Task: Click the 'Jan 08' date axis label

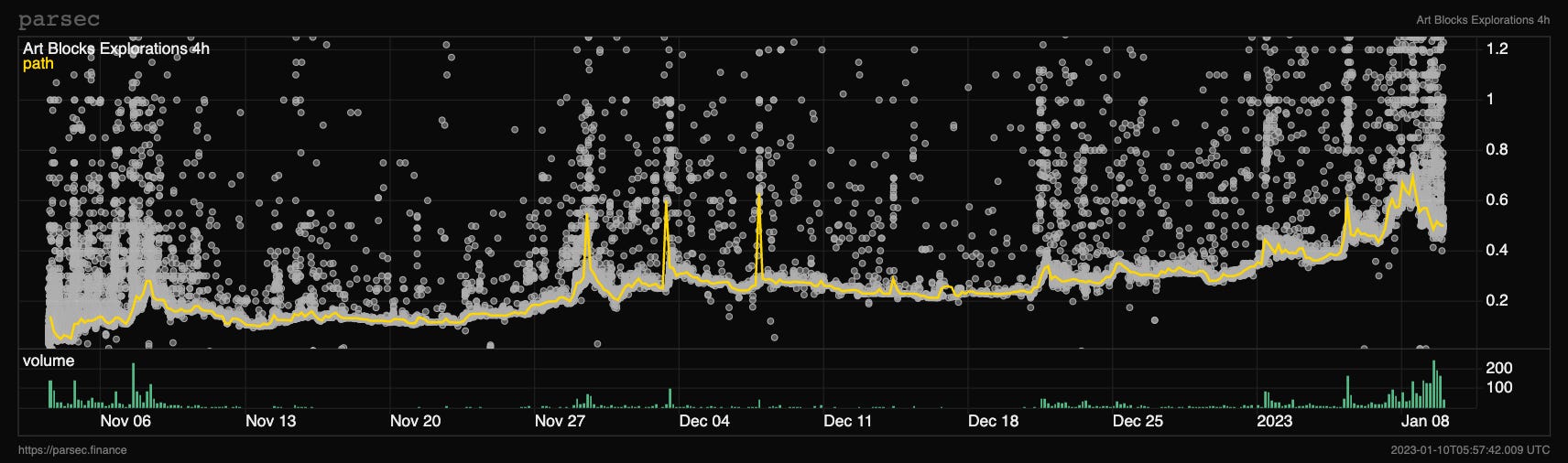Action: [x=1426, y=421]
